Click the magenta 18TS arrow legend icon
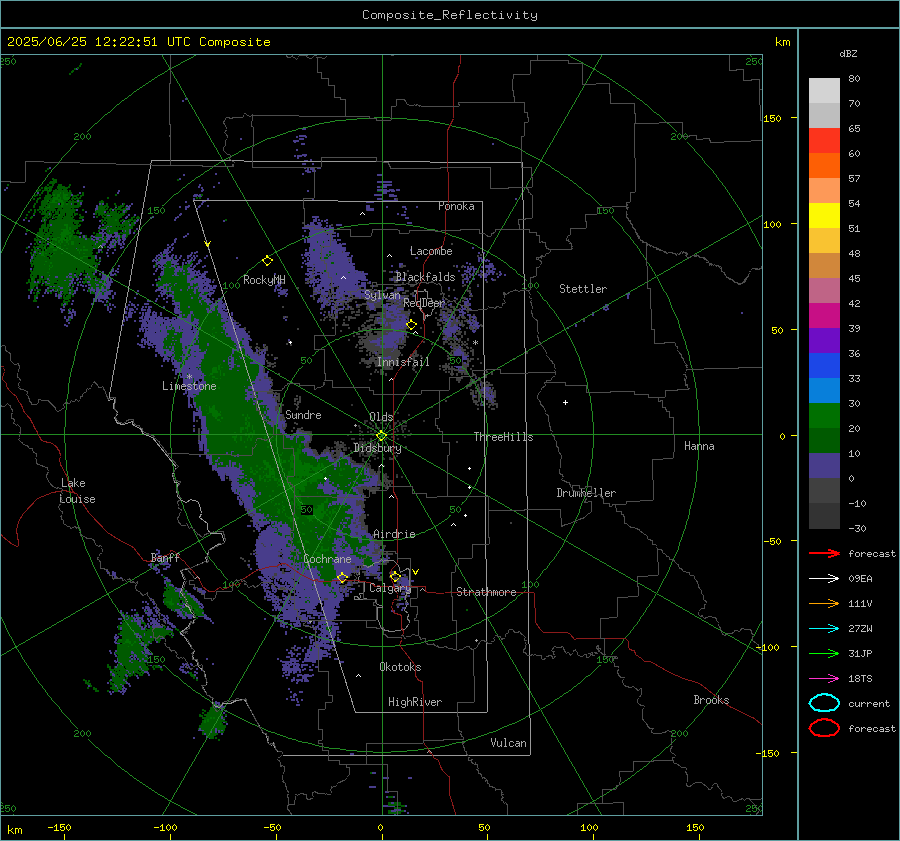 pos(824,679)
